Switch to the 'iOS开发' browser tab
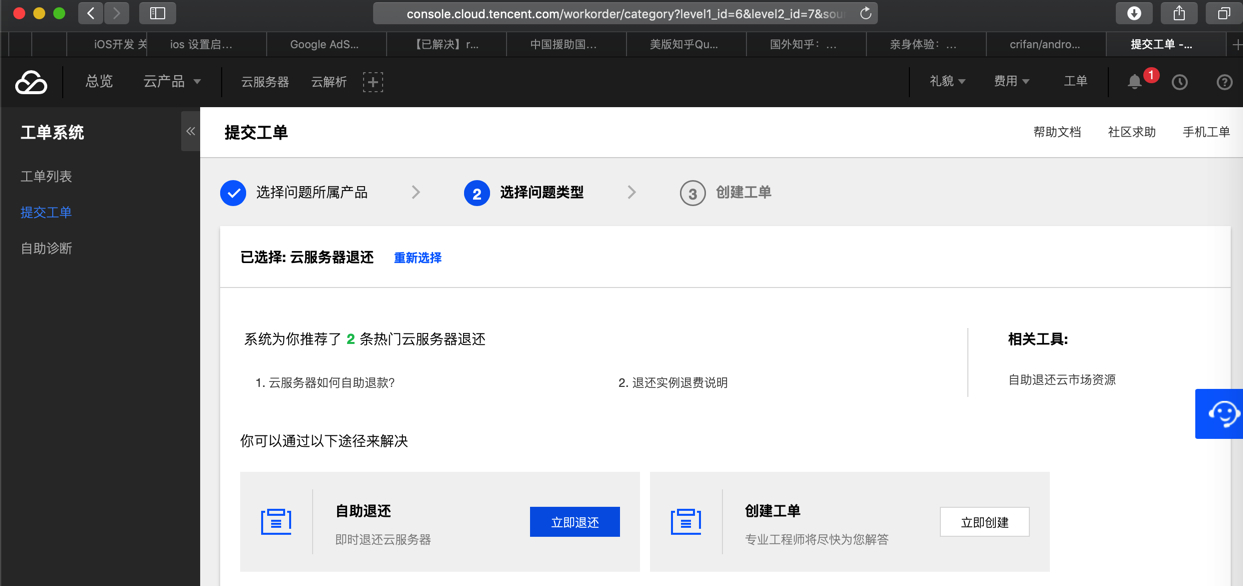This screenshot has width=1243, height=586. [x=107, y=44]
